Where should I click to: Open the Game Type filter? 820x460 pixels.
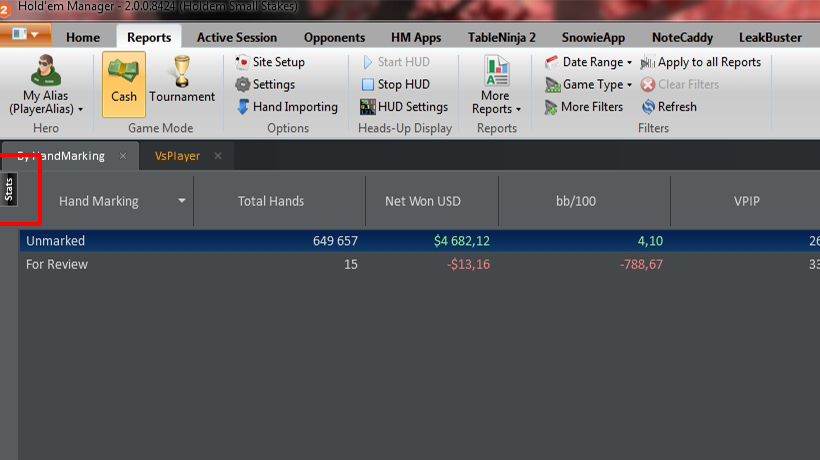coord(588,84)
